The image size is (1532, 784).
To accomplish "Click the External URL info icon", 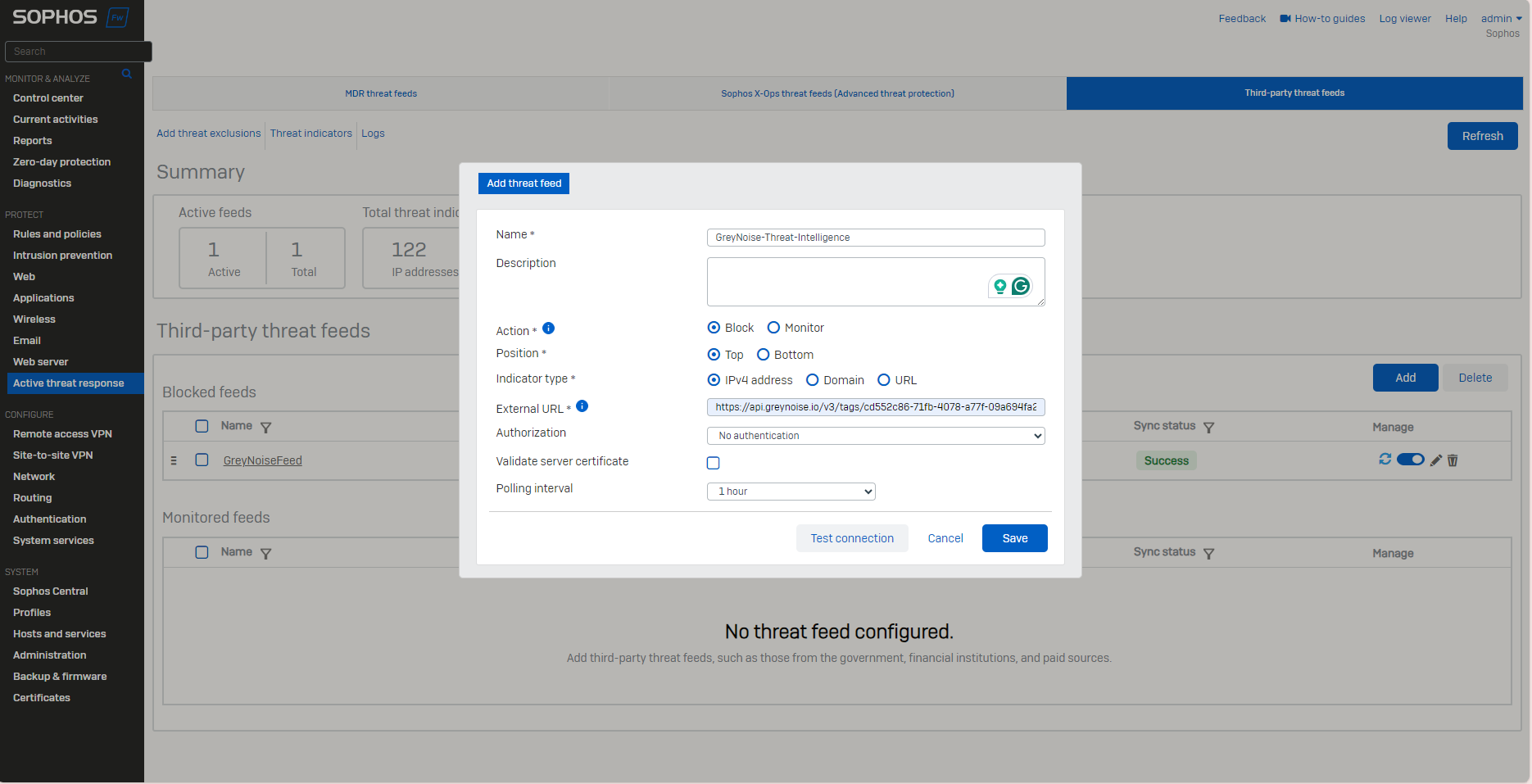I will tap(582, 406).
